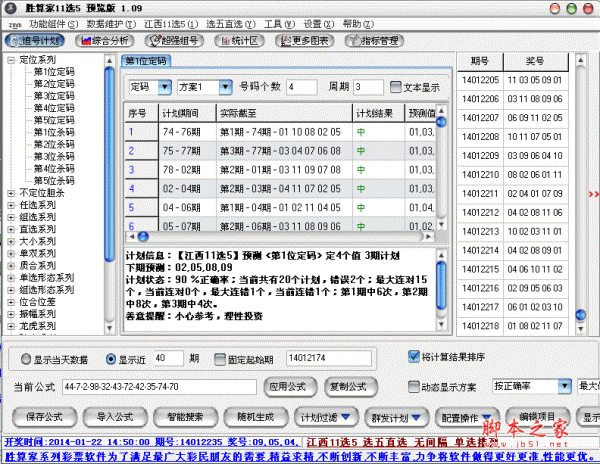Switch to 第1位定码 tab
Image resolution: width=600 pixels, height=464 pixels.
146,61
